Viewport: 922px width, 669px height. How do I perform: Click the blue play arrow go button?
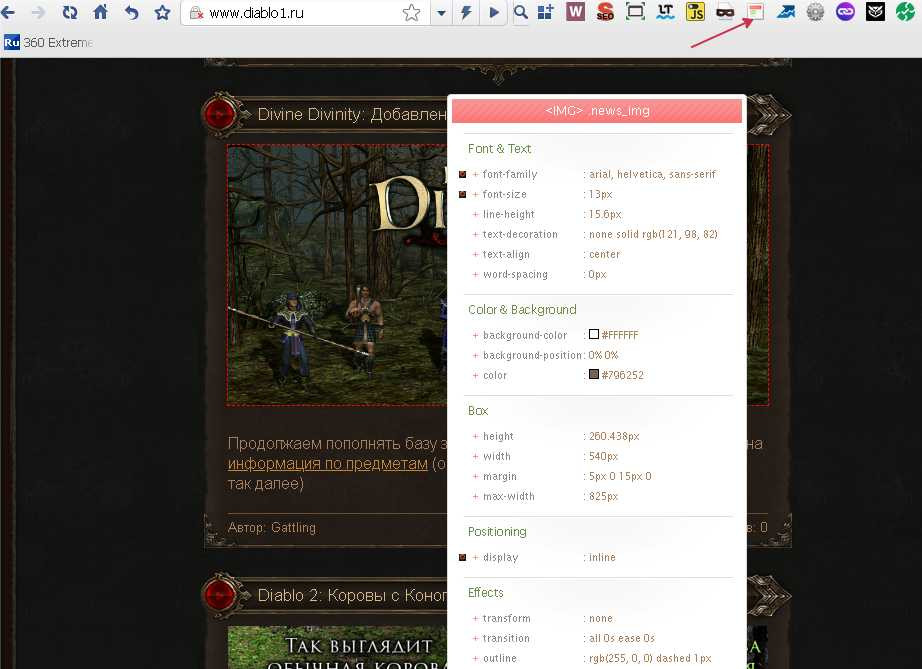pos(494,12)
